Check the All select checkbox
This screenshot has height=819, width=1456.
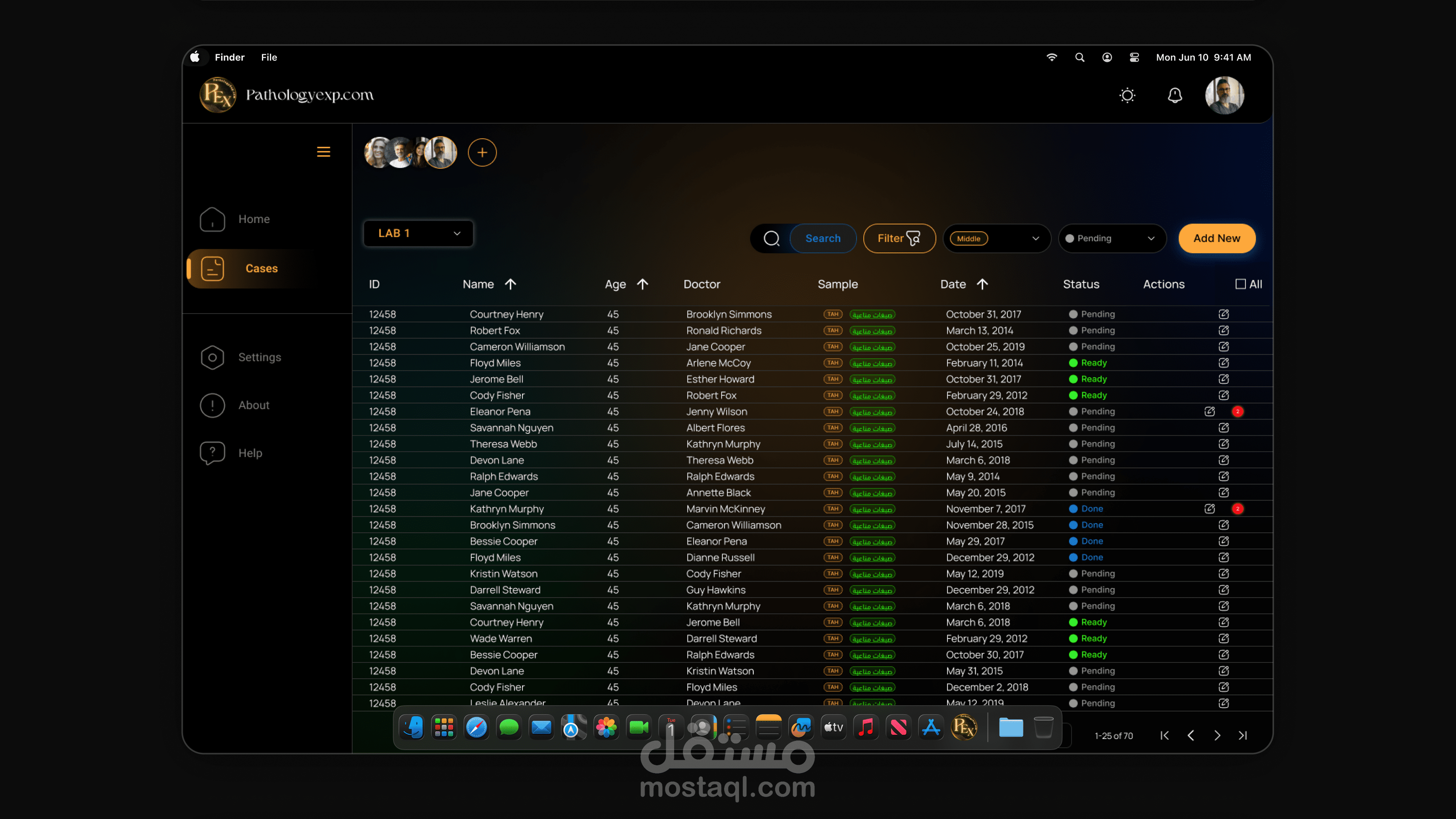pyautogui.click(x=1241, y=284)
